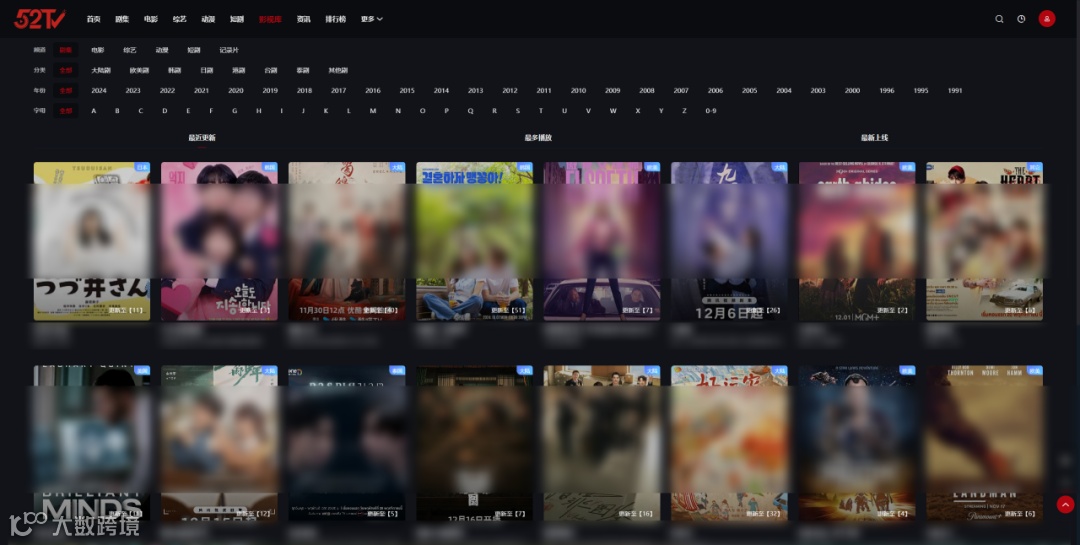Screen dimensions: 1080x545
Task: Click the red back-to-top arrow button
Action: point(1065,505)
